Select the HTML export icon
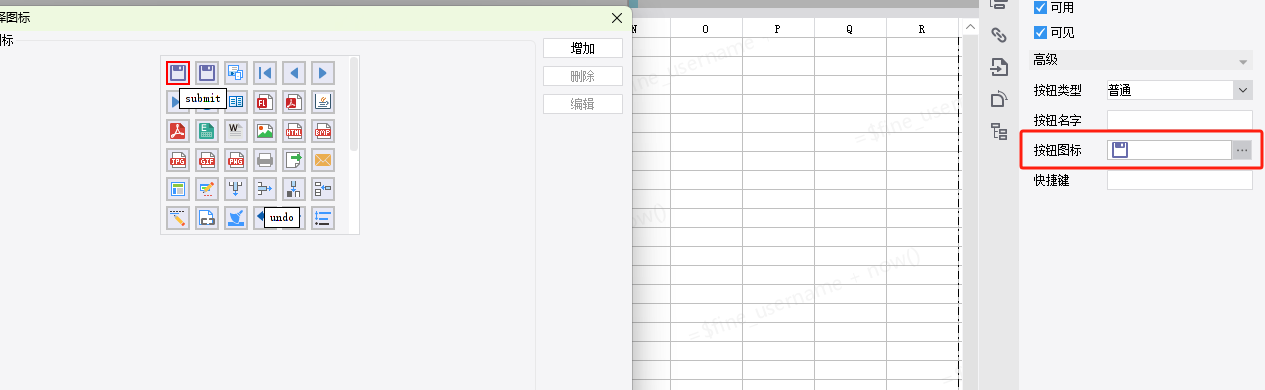1265x390 pixels. 294,130
